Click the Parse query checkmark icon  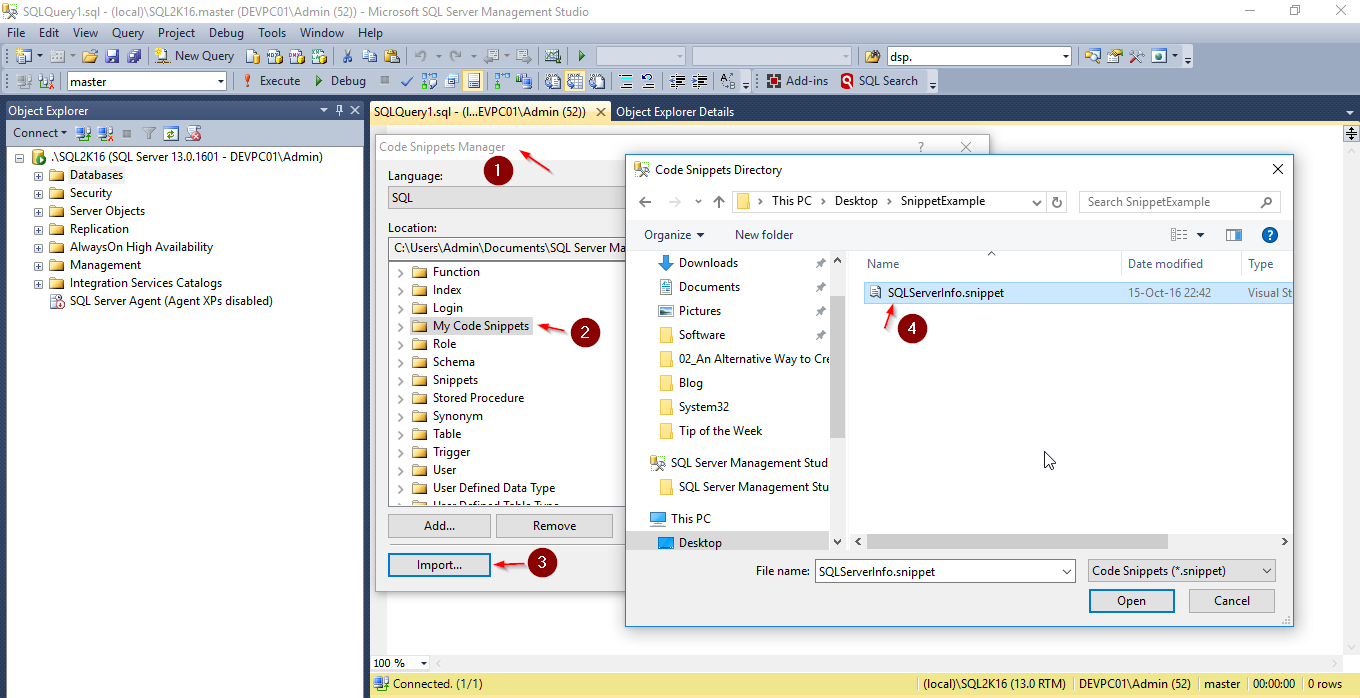(407, 81)
